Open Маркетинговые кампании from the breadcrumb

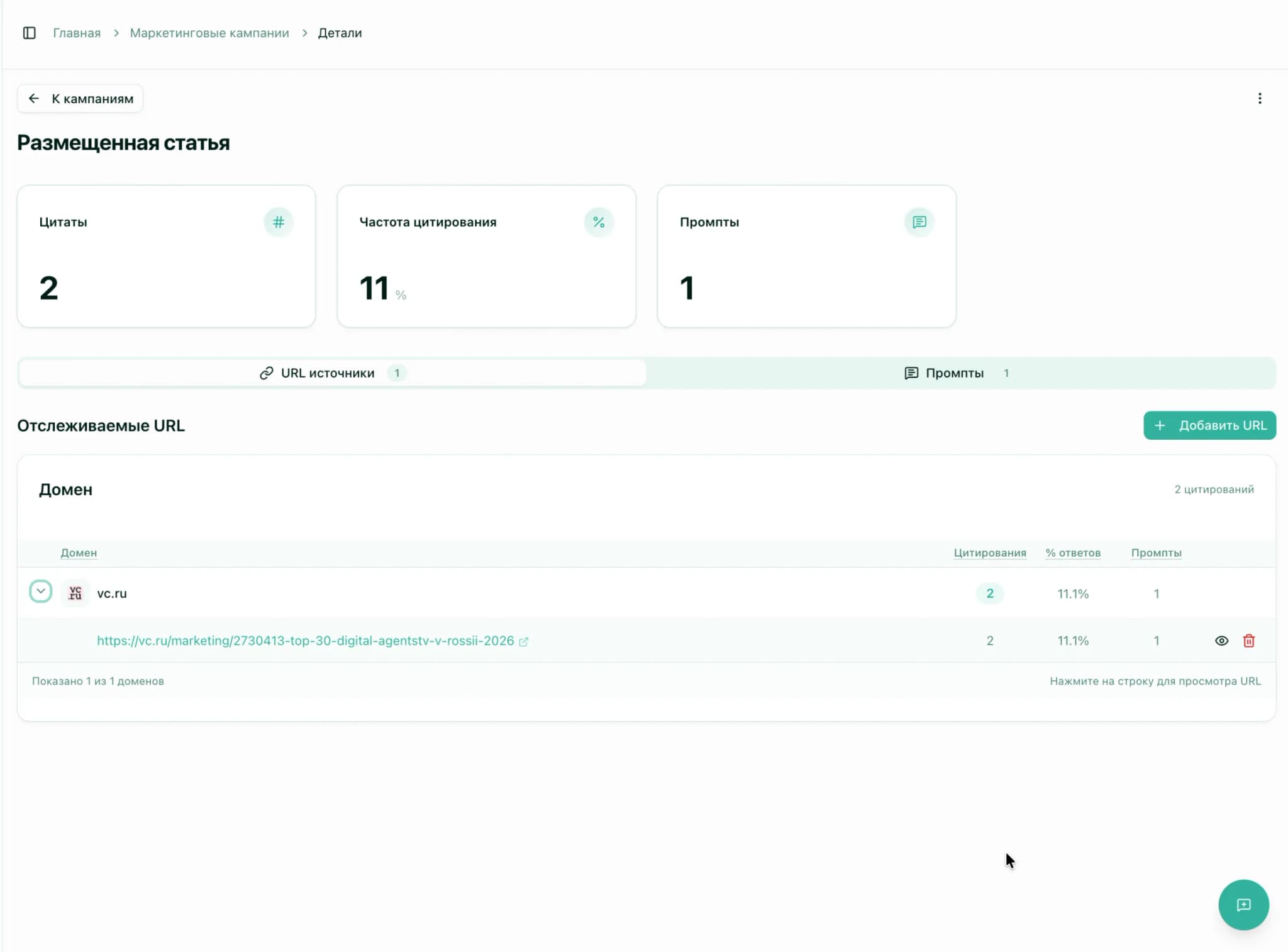(x=209, y=33)
